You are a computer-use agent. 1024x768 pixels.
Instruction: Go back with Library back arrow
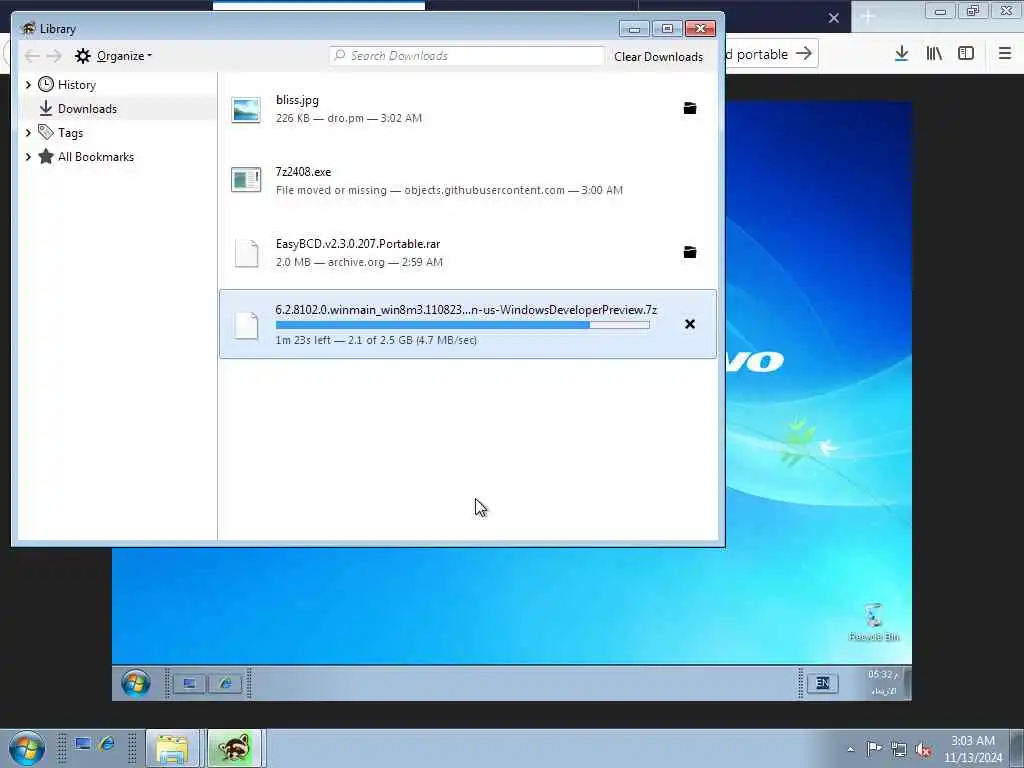(31, 56)
